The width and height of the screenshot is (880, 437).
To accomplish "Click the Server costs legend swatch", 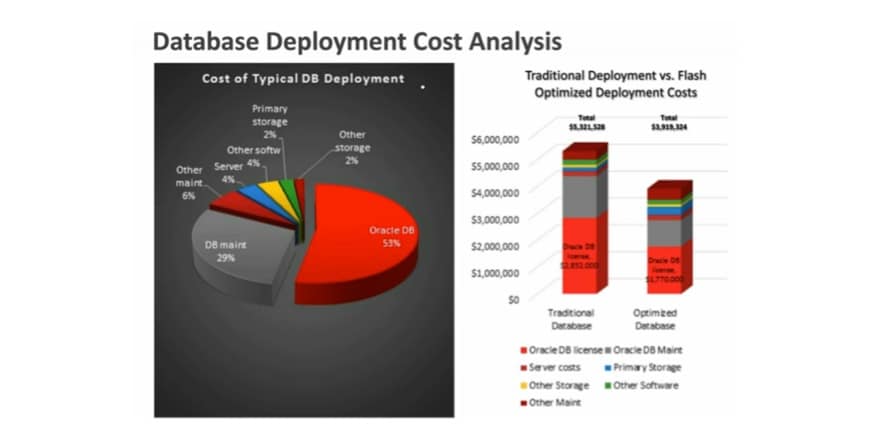I will coord(524,368).
